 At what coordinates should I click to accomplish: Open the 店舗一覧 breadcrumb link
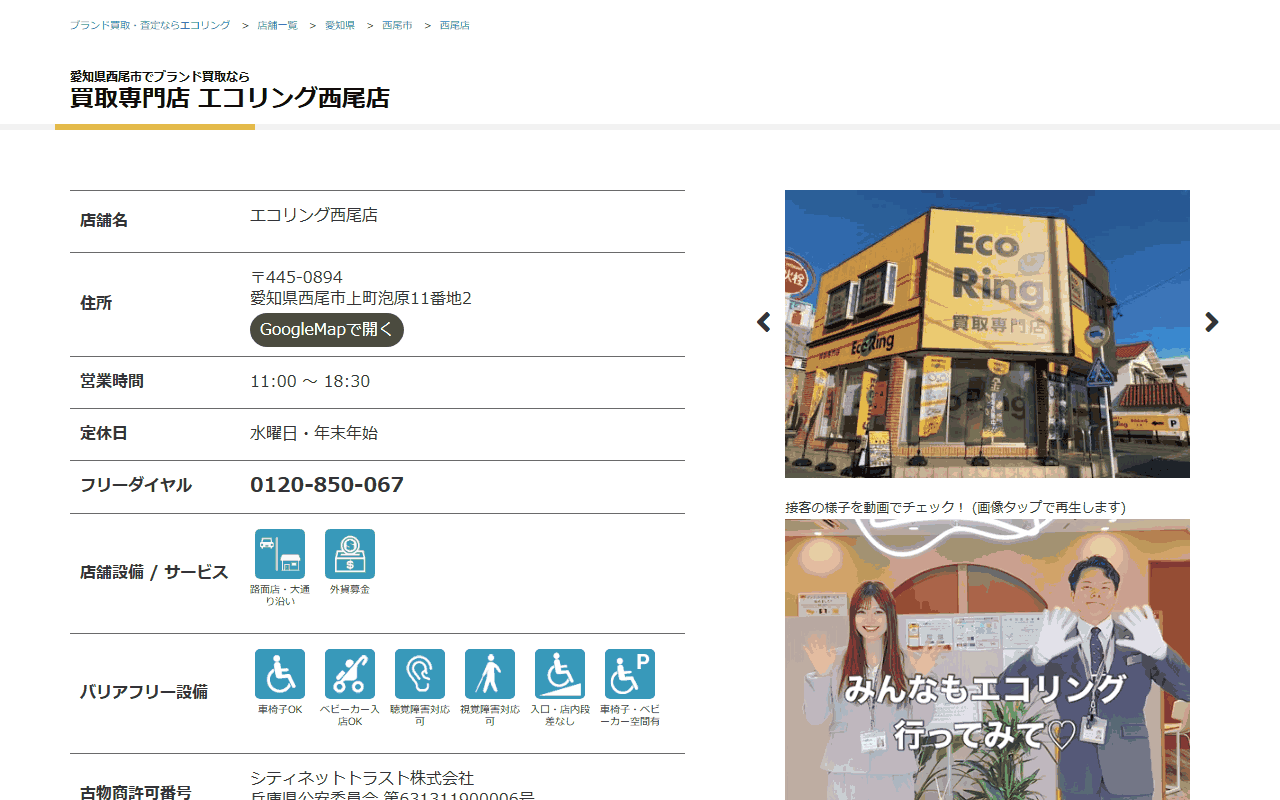[x=277, y=25]
